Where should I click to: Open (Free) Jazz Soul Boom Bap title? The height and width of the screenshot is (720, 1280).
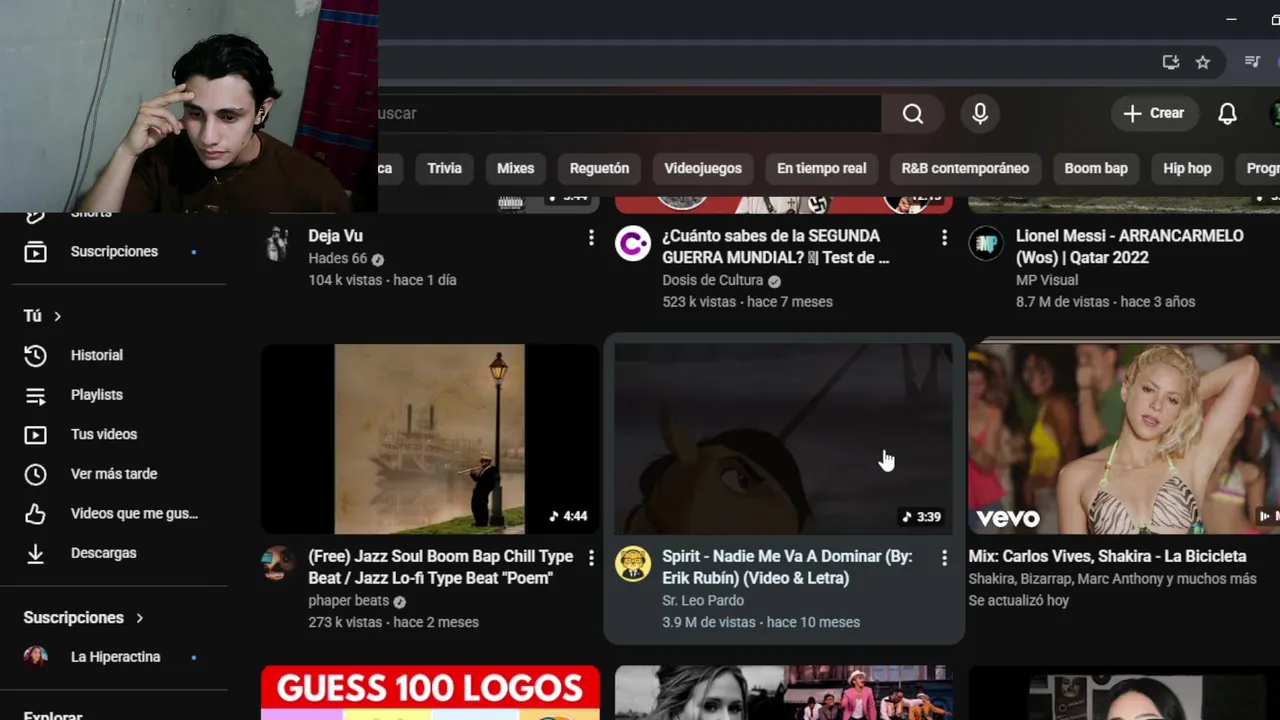[441, 567]
